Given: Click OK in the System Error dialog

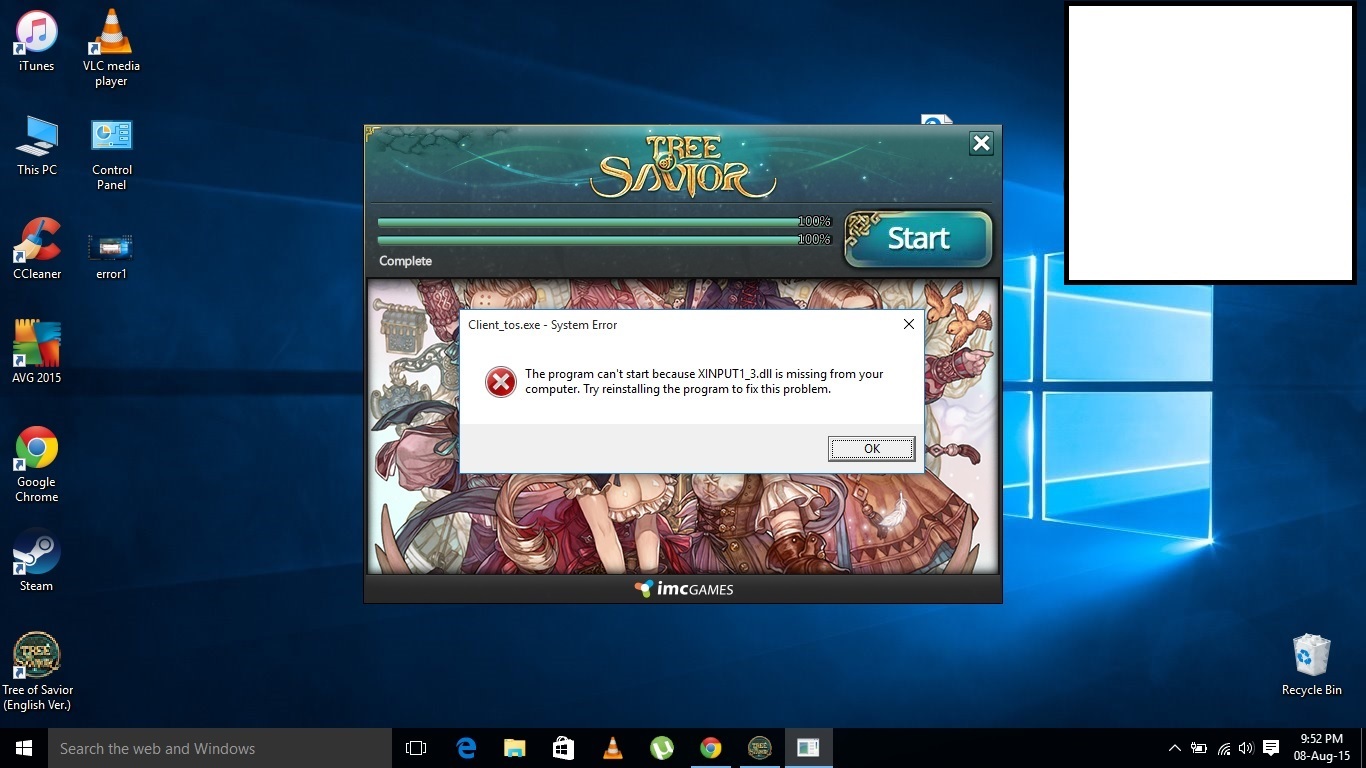Looking at the screenshot, I should pyautogui.click(x=871, y=449).
